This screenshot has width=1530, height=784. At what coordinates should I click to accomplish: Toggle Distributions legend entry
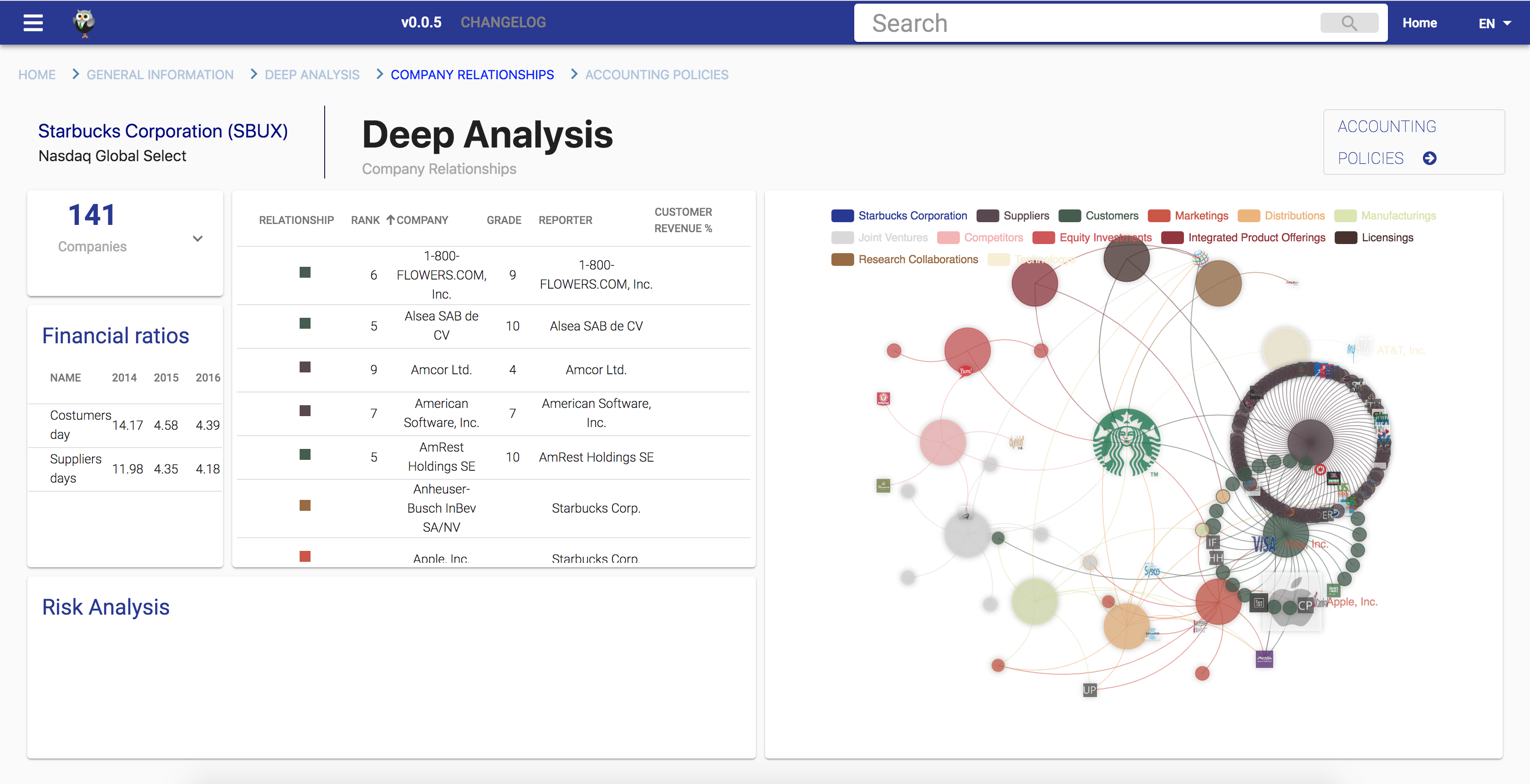[1281, 216]
